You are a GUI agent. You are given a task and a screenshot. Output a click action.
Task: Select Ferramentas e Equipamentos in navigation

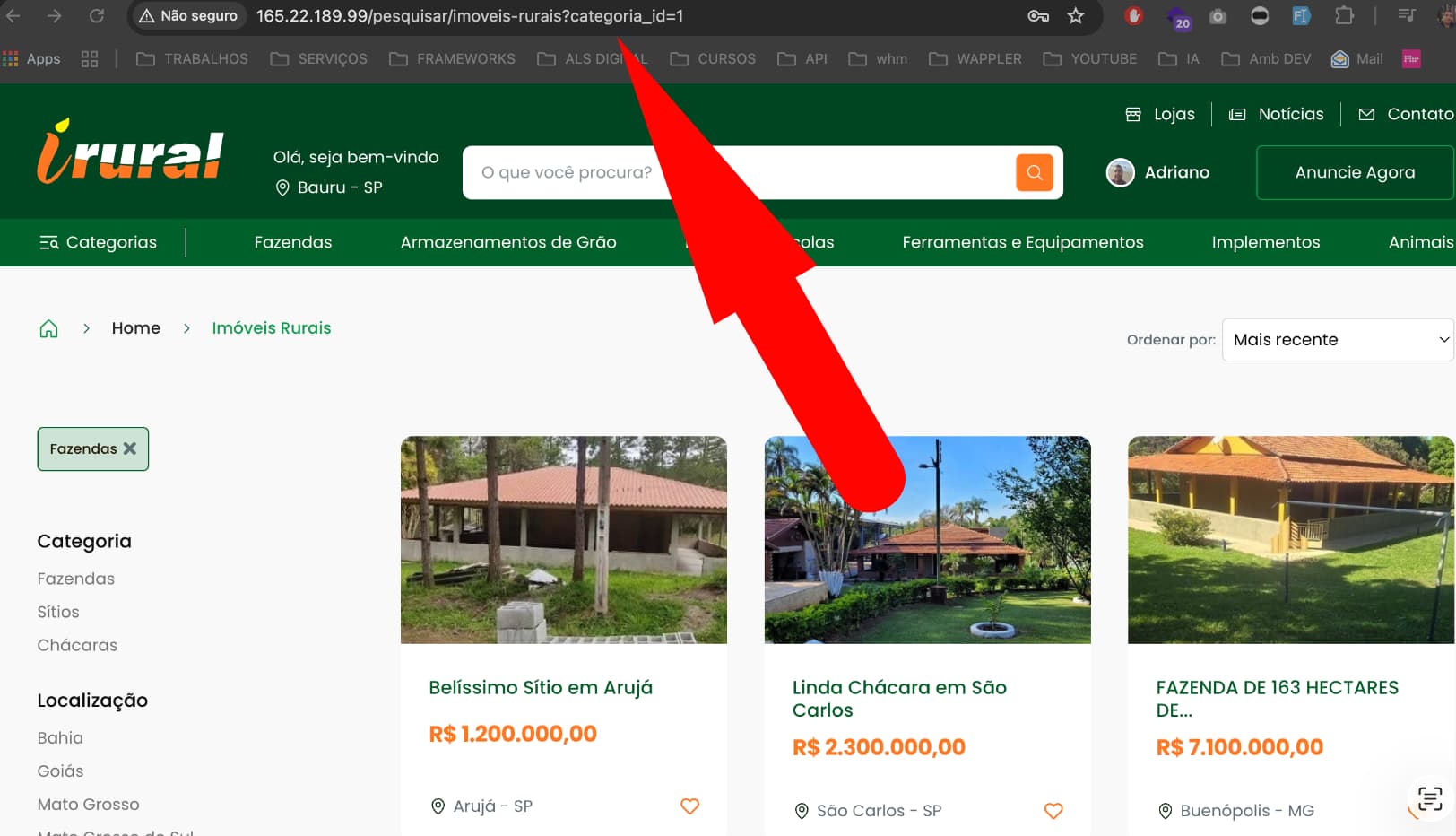click(x=1022, y=242)
